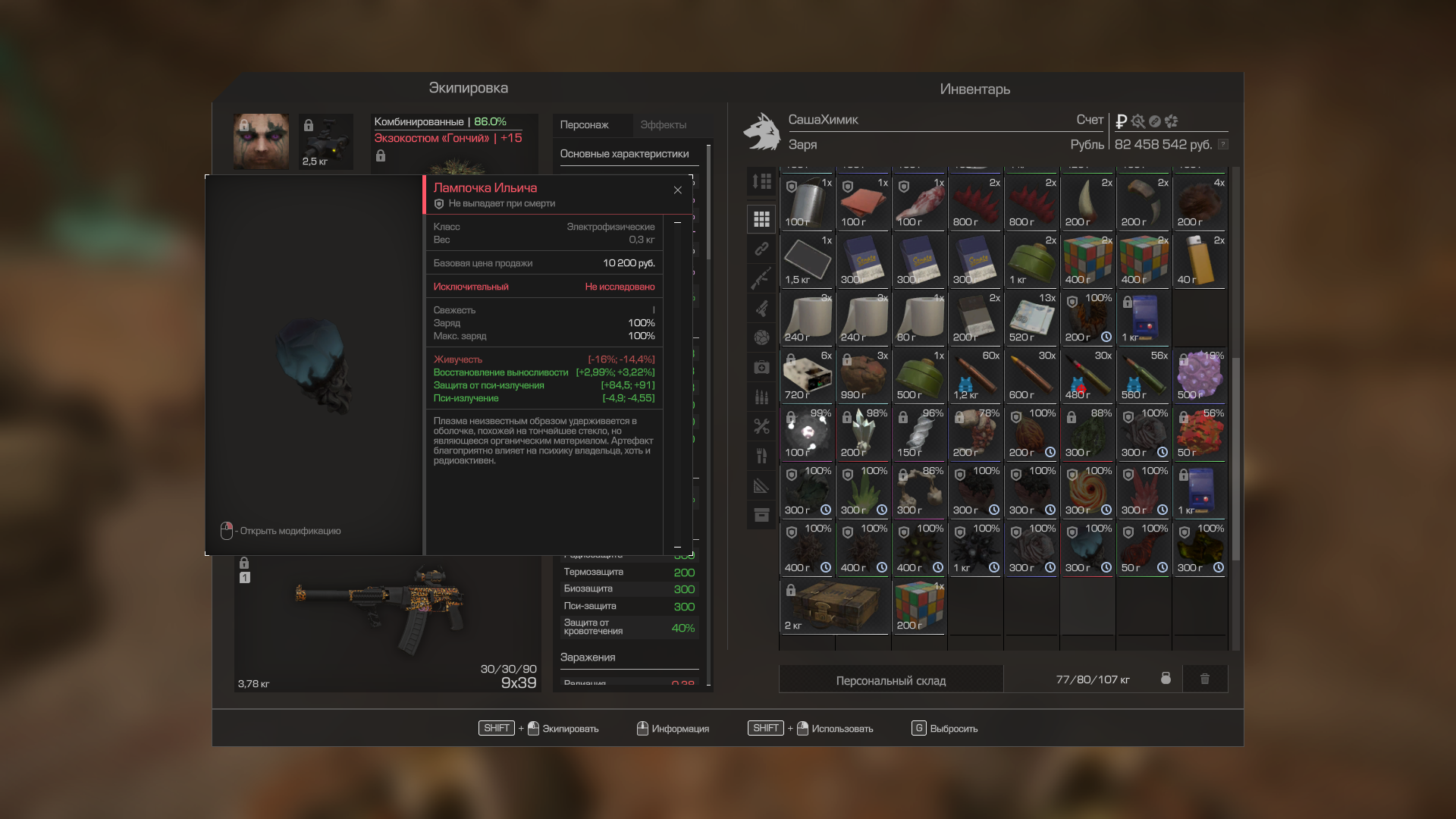The width and height of the screenshot is (1456, 819).
Task: Click the inventory sort icon
Action: click(x=761, y=181)
